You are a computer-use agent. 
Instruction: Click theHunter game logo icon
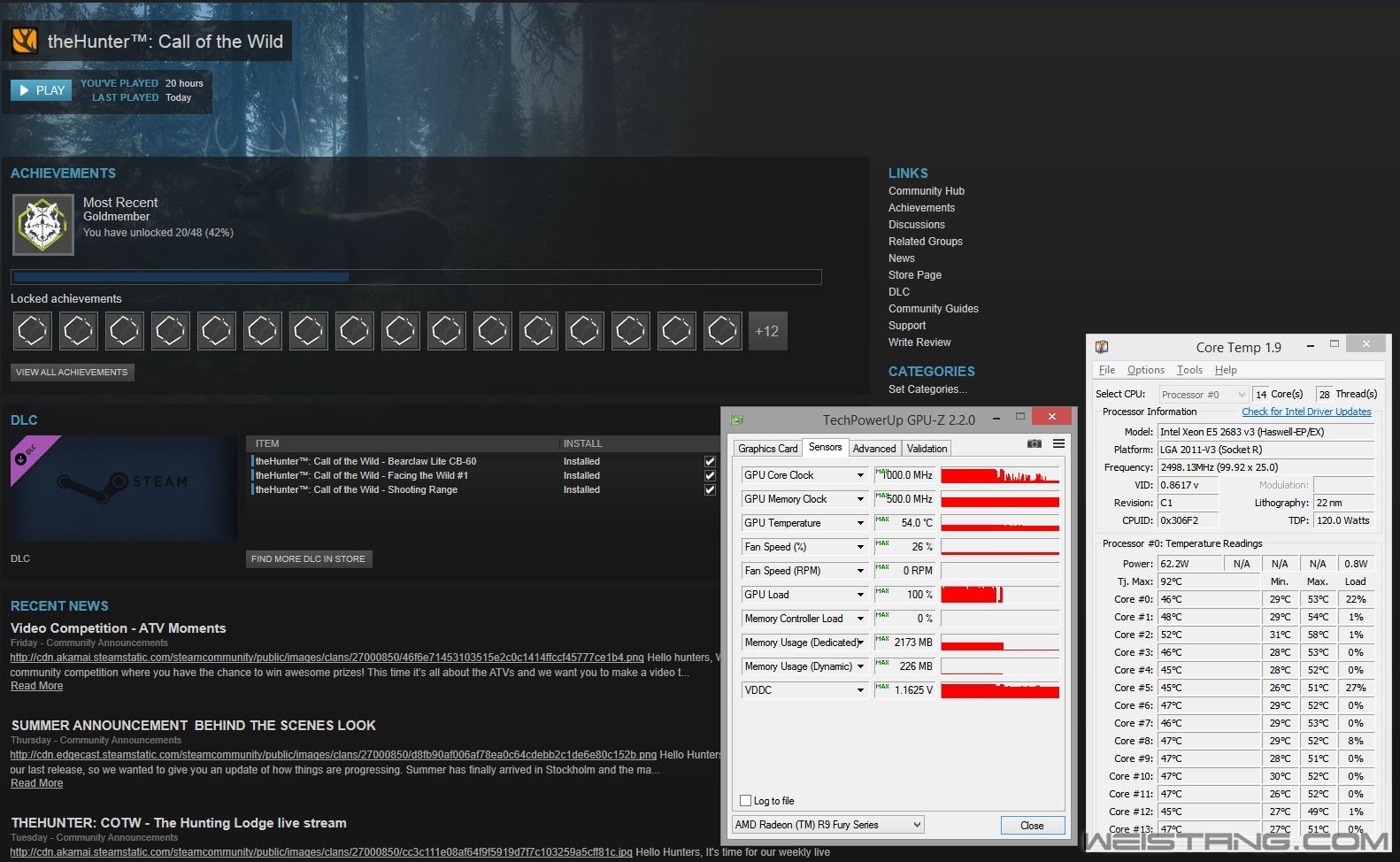25,41
